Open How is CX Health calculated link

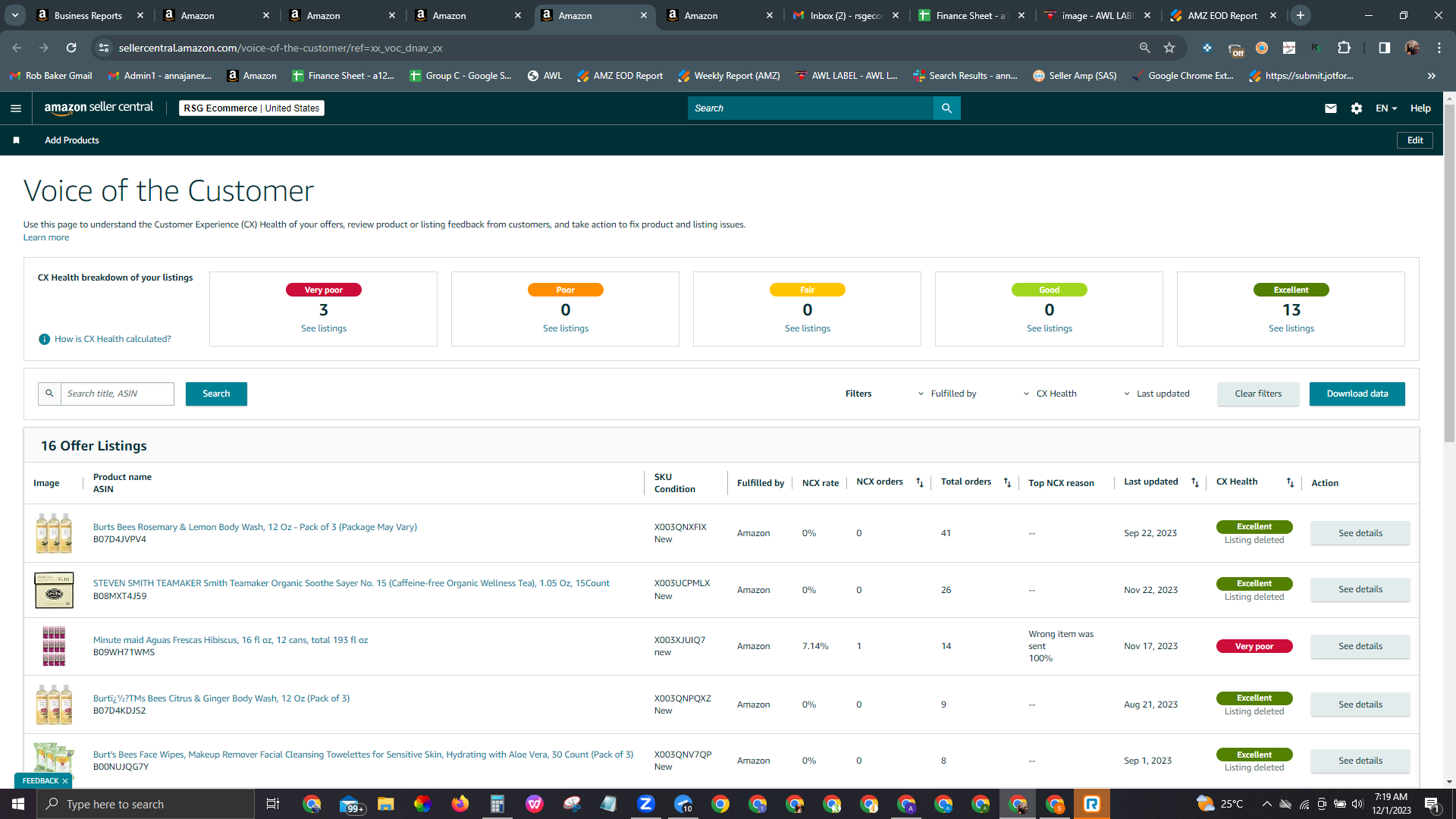tap(113, 339)
